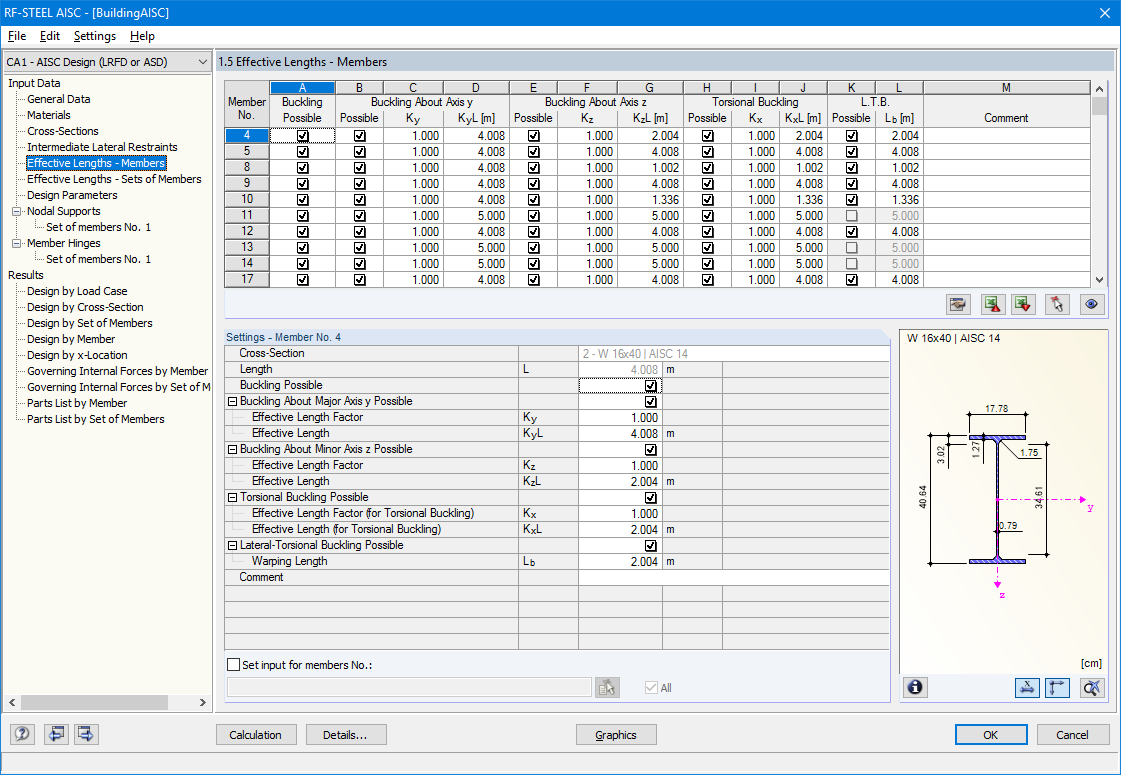Click the Comment field in member 4 settings
The image size is (1121, 775).
click(x=734, y=578)
